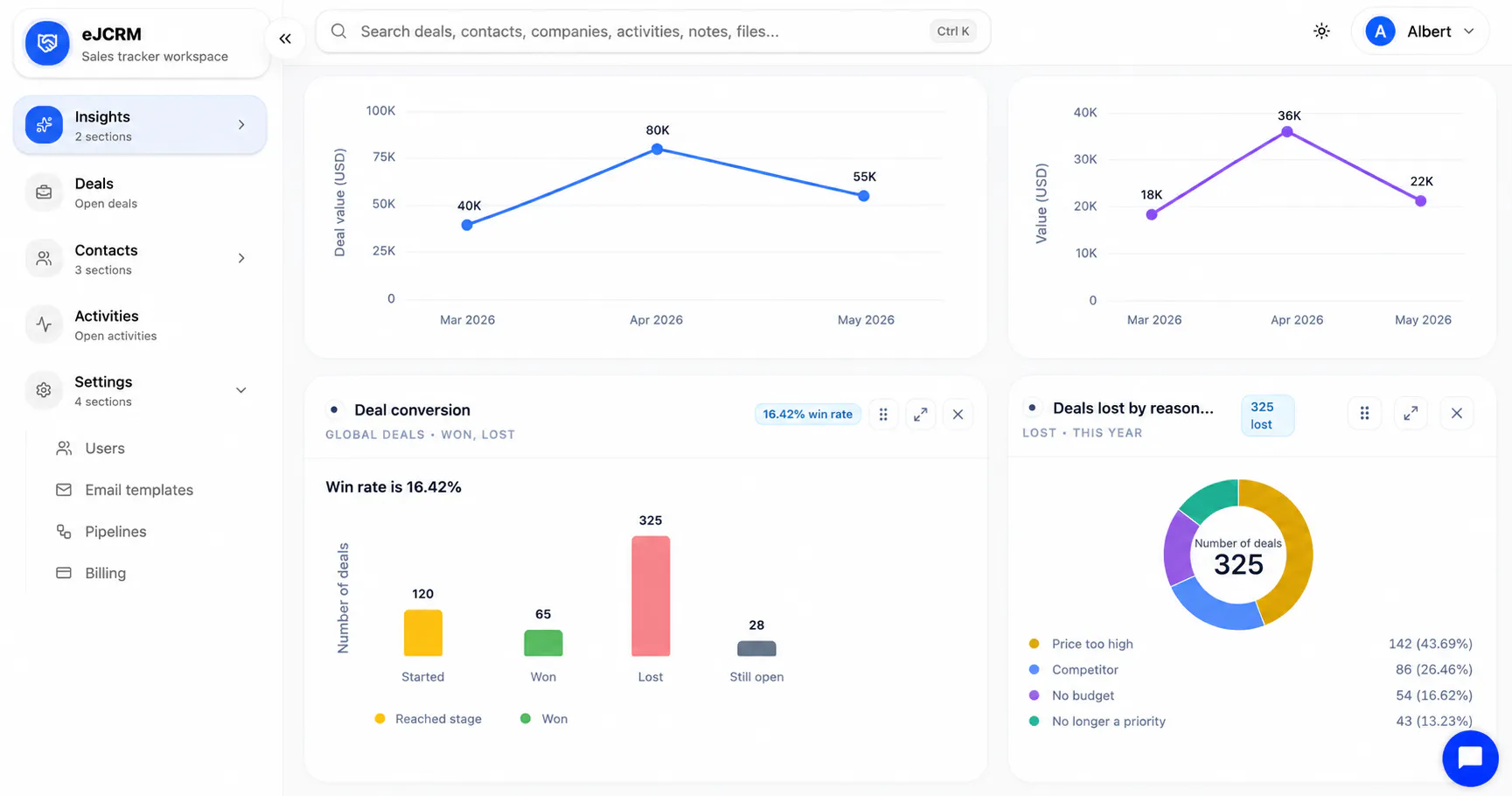This screenshot has width=1512, height=796.
Task: Click the eJCRM shield logo icon
Action: [47, 43]
